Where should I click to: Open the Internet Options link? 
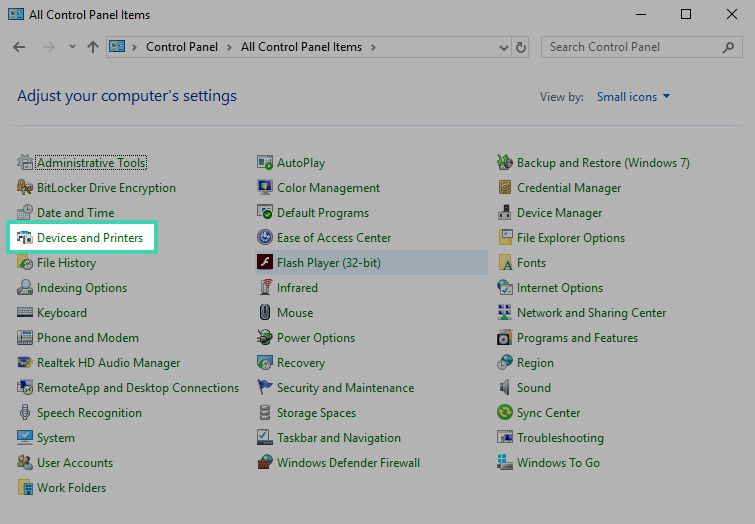560,288
